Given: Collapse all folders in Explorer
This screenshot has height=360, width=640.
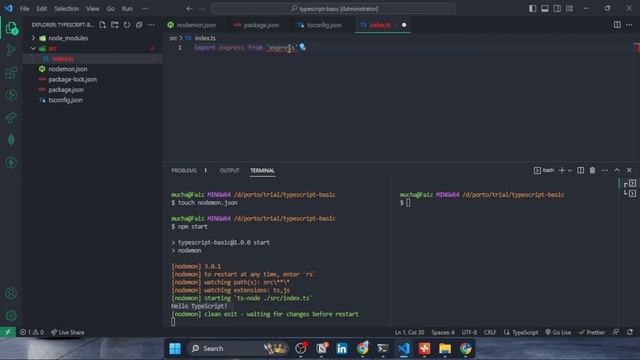Looking at the screenshot, I should [x=139, y=25].
